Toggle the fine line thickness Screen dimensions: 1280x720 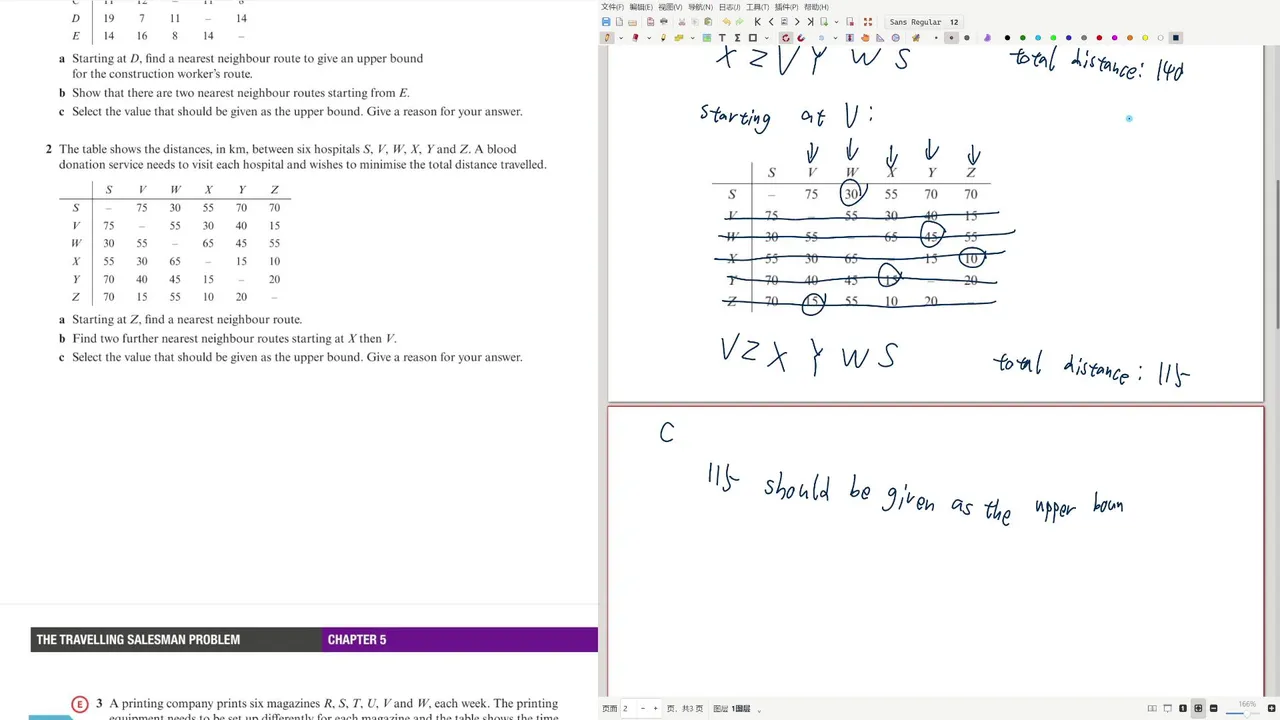coord(936,38)
